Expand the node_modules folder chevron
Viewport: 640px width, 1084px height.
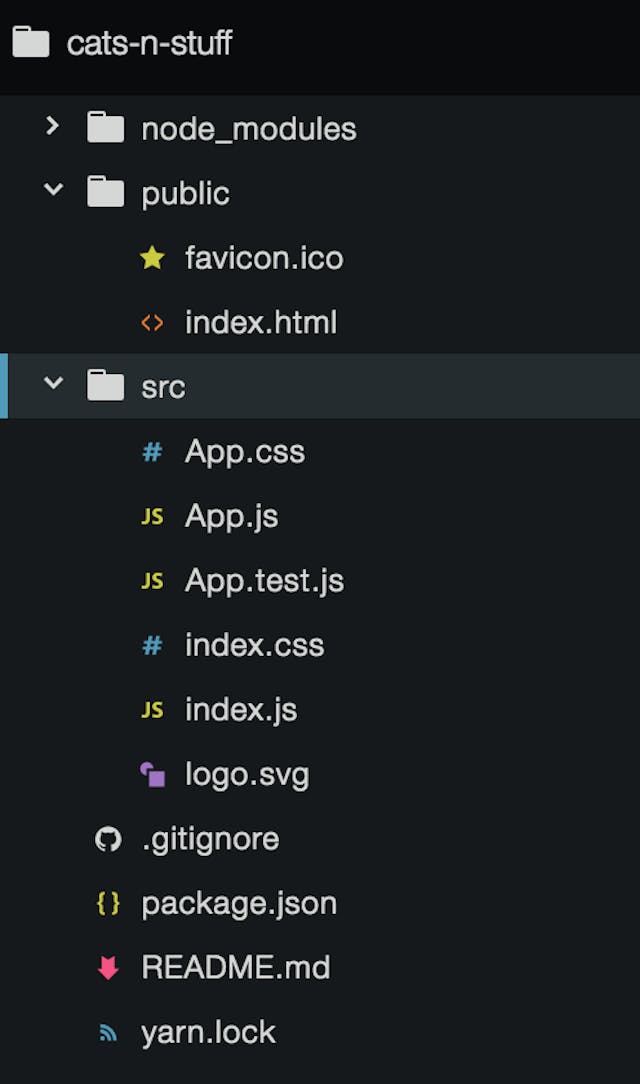[x=53, y=127]
